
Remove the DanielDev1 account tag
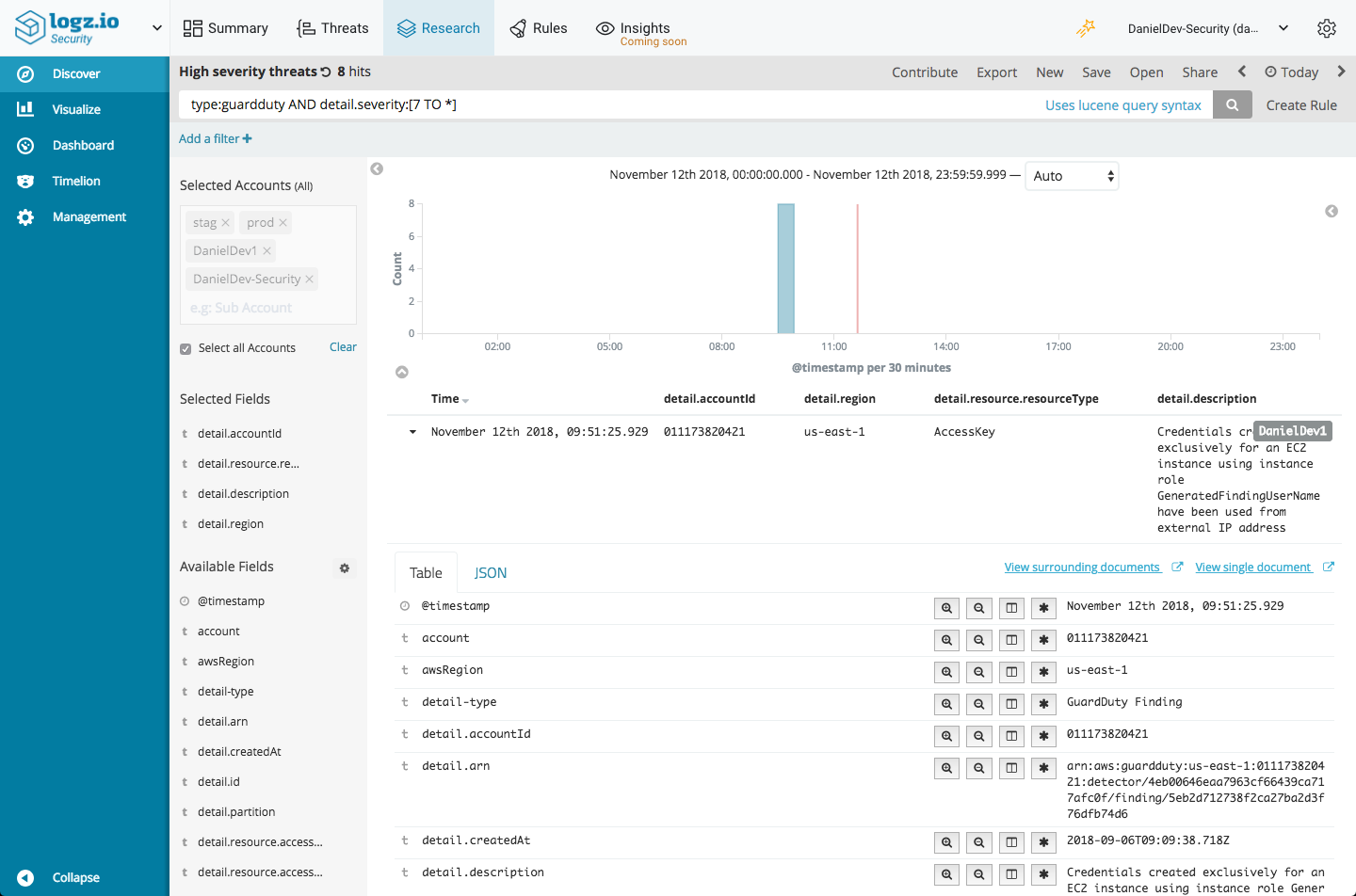pyautogui.click(x=266, y=251)
